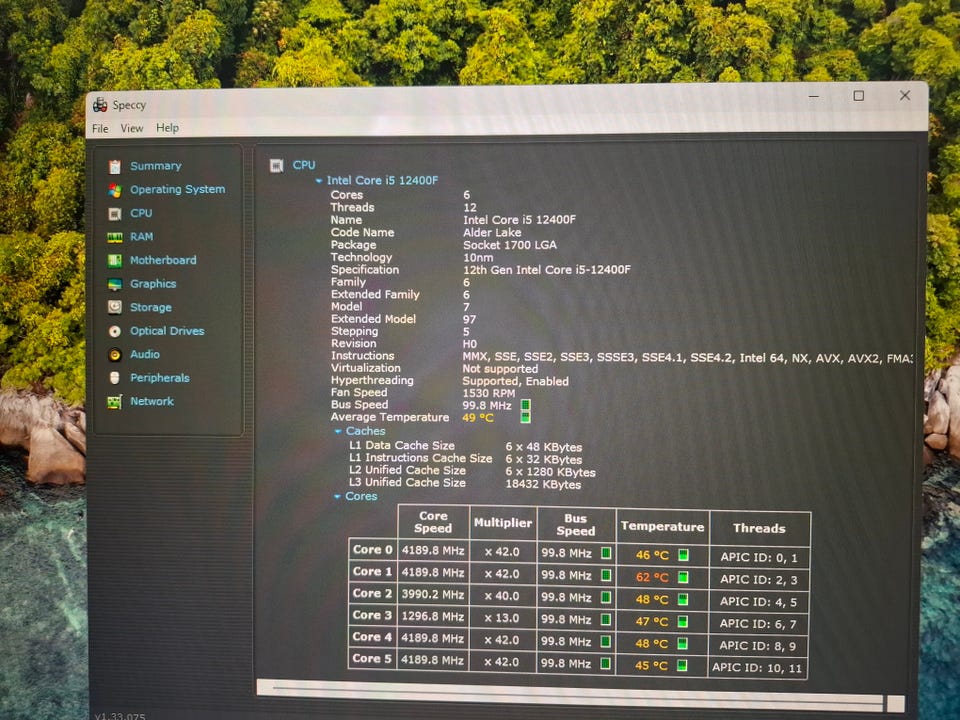
Task: Click the Bus Speed green graph indicator
Action: point(526,405)
